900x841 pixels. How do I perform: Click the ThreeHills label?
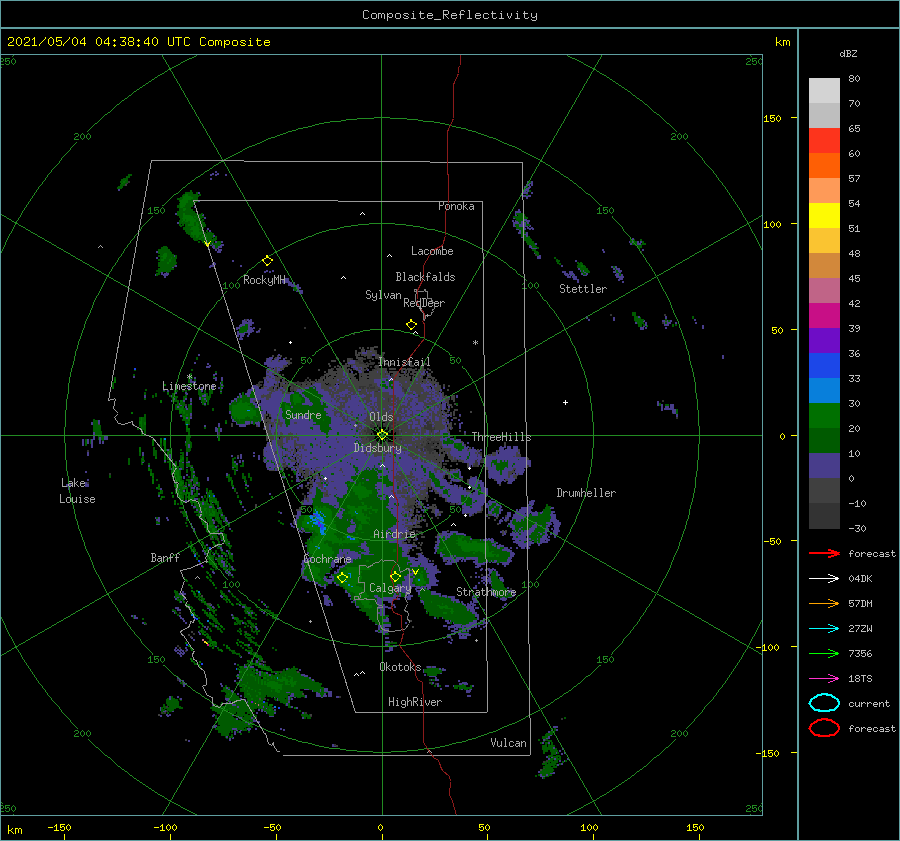pos(501,437)
